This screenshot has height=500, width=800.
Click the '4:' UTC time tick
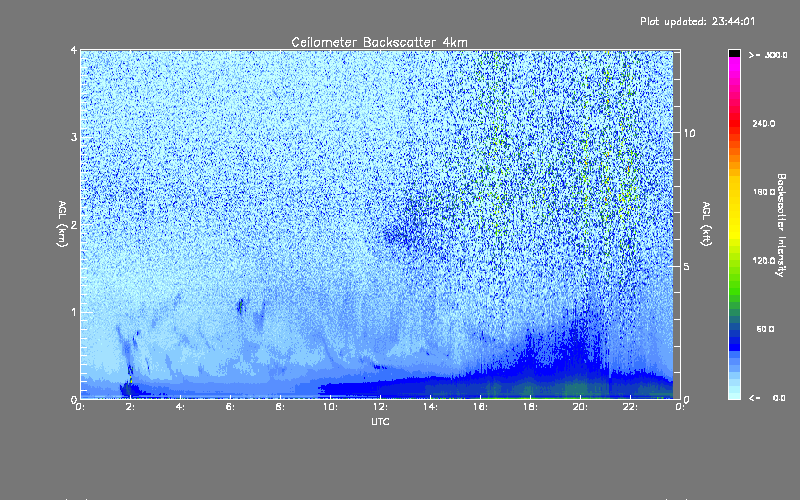click(x=181, y=407)
